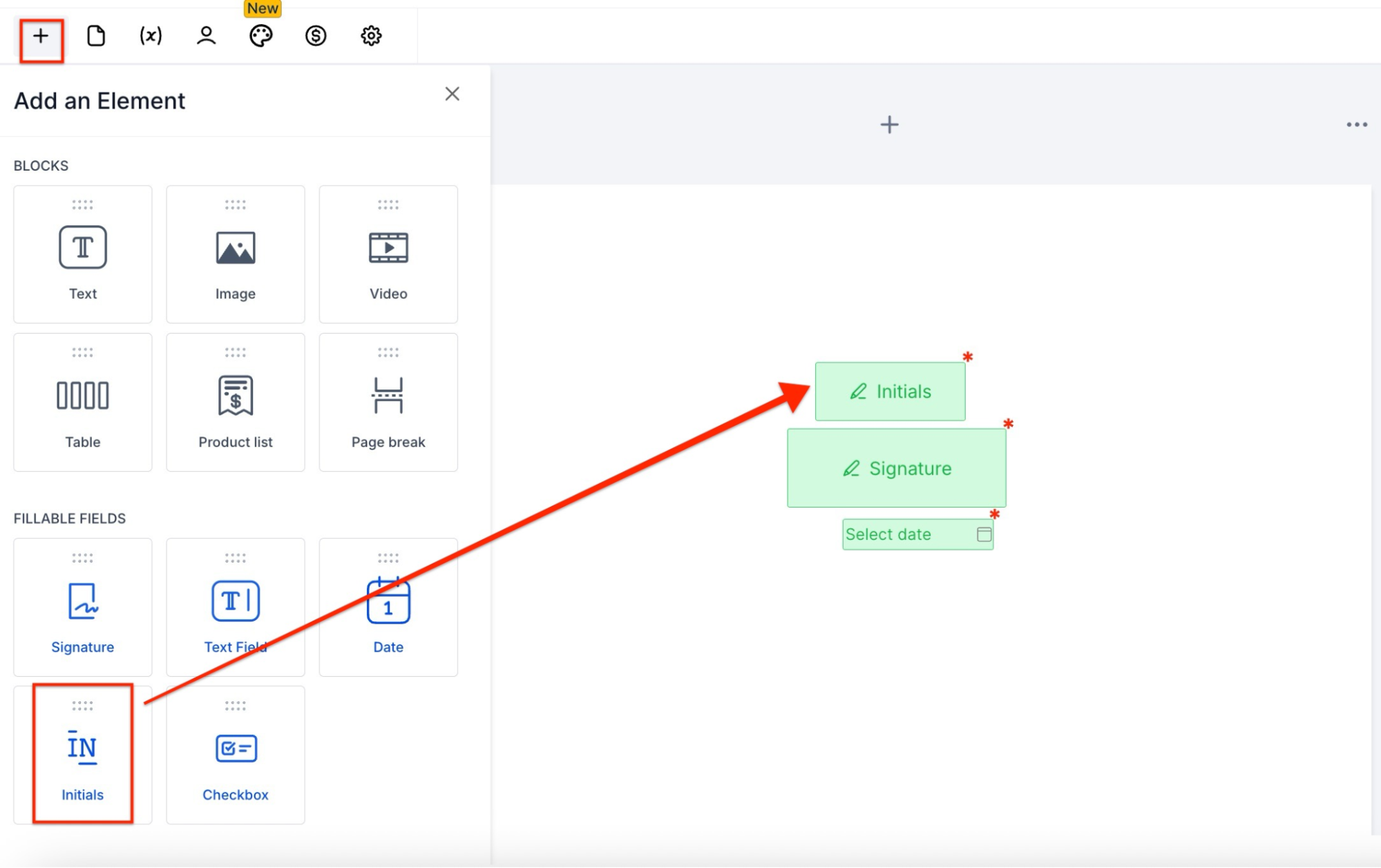Image resolution: width=1381 pixels, height=868 pixels.
Task: Close the Add an Element panel
Action: (453, 94)
